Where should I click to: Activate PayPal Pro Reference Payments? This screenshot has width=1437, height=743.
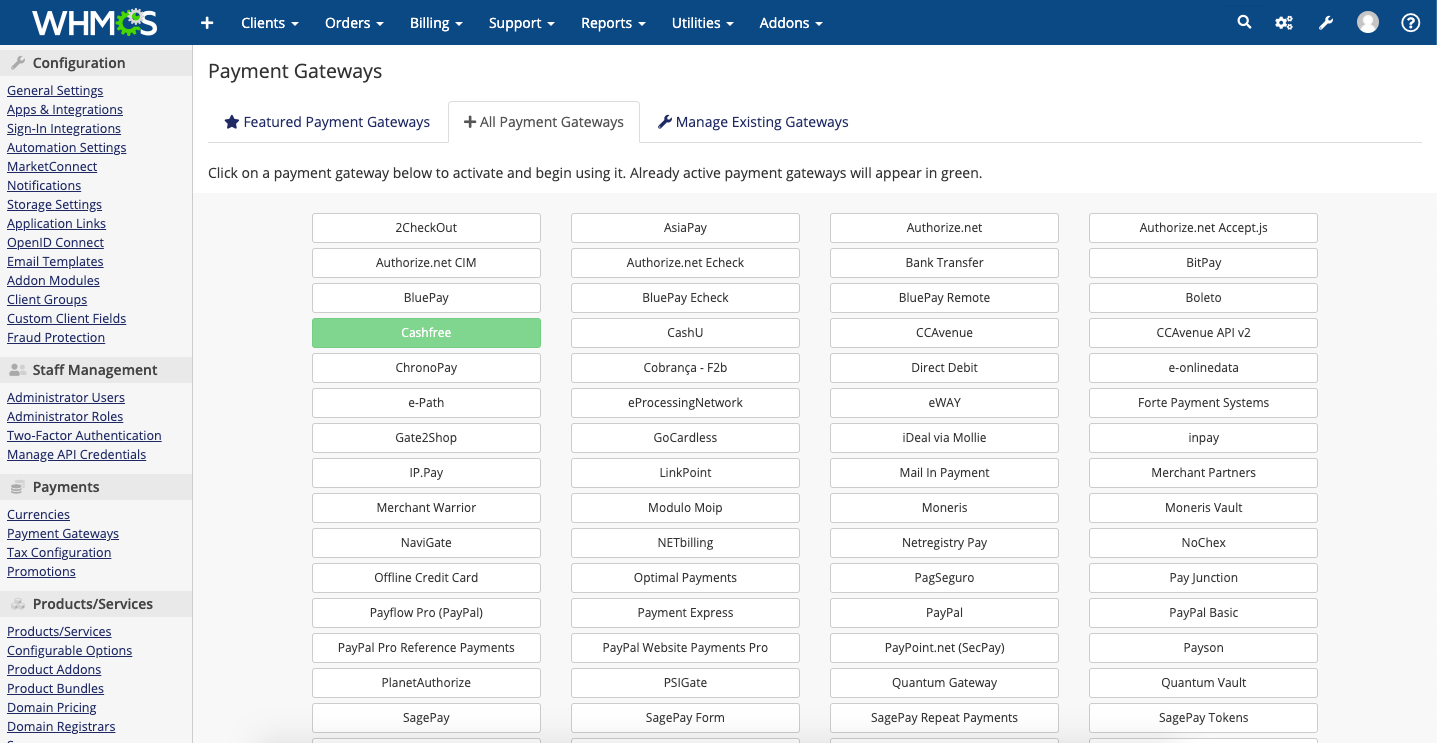tap(426, 648)
